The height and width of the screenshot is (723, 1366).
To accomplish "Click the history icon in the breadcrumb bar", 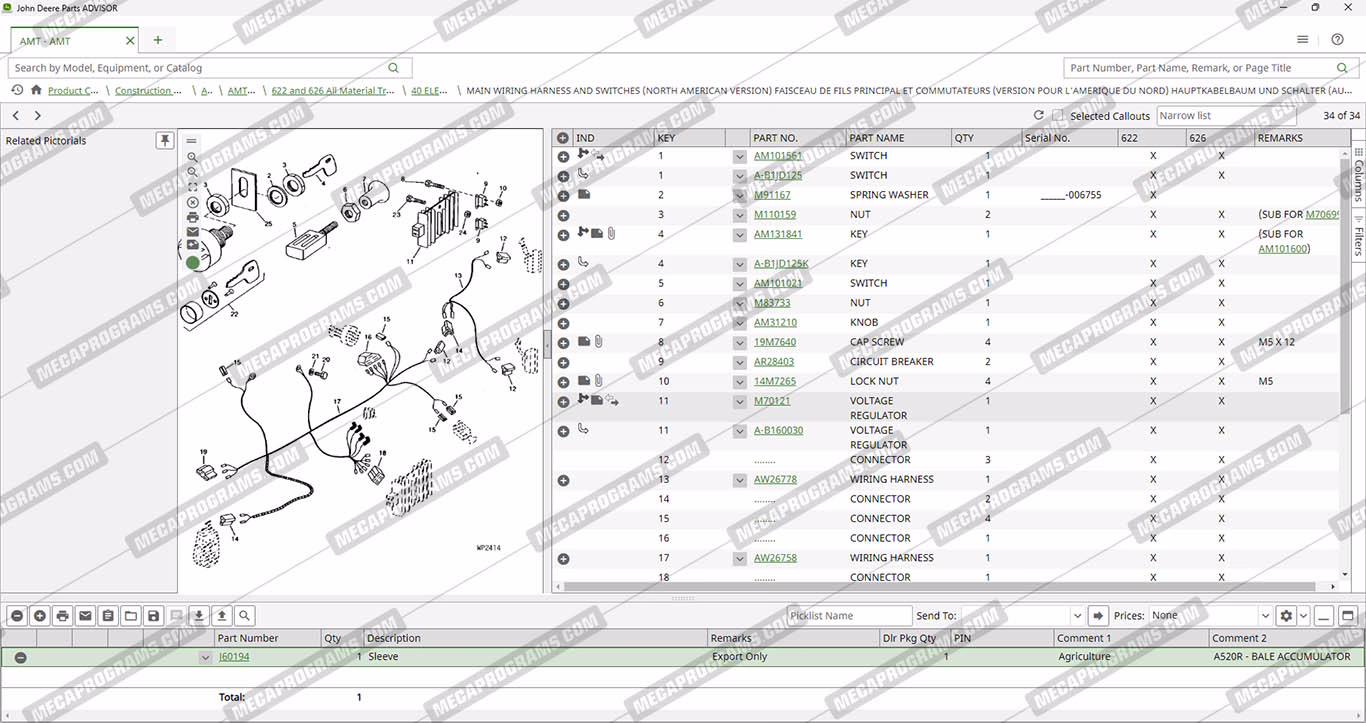I will click(x=17, y=90).
